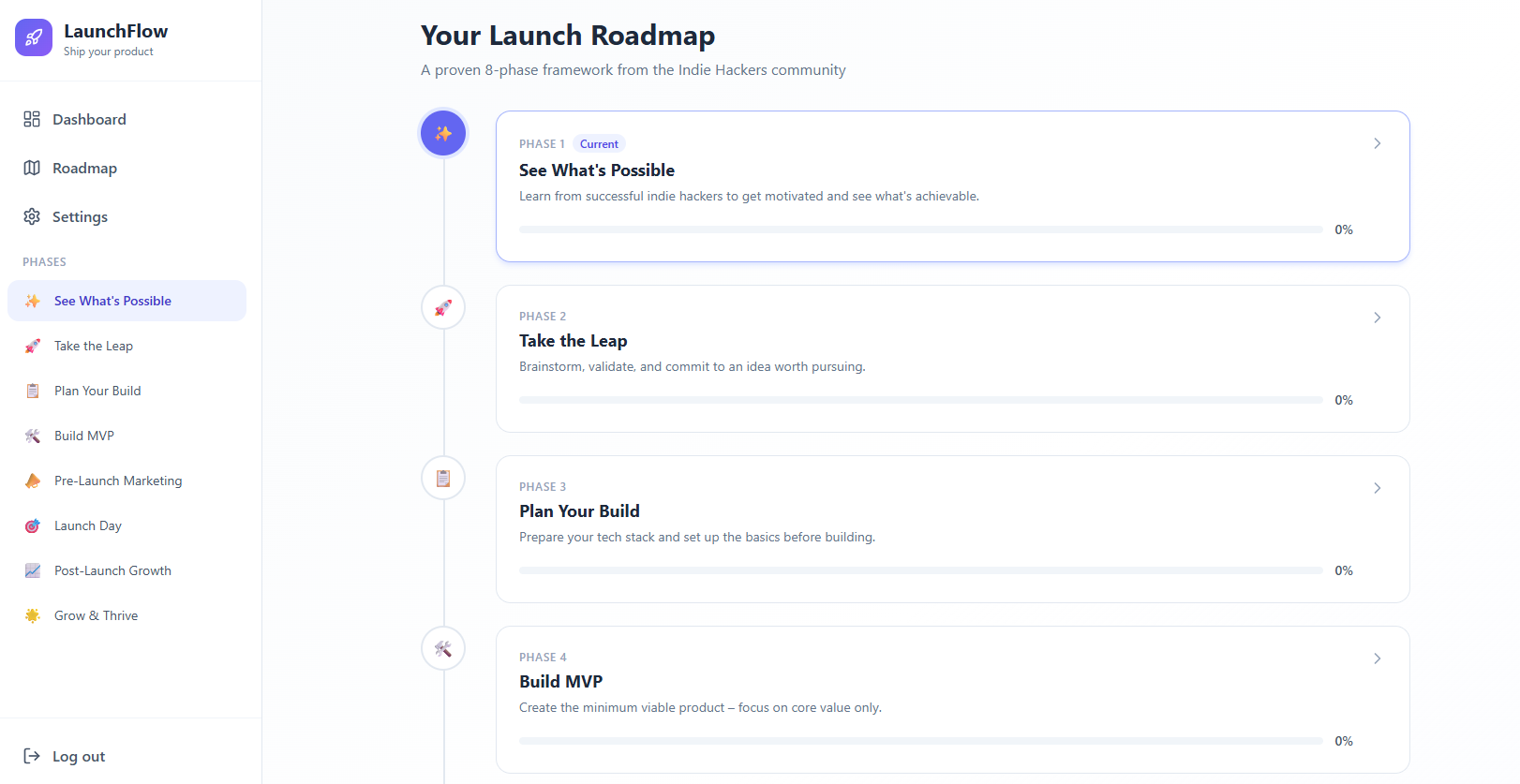Expand the See What's Possible card chevron

coord(1378,143)
